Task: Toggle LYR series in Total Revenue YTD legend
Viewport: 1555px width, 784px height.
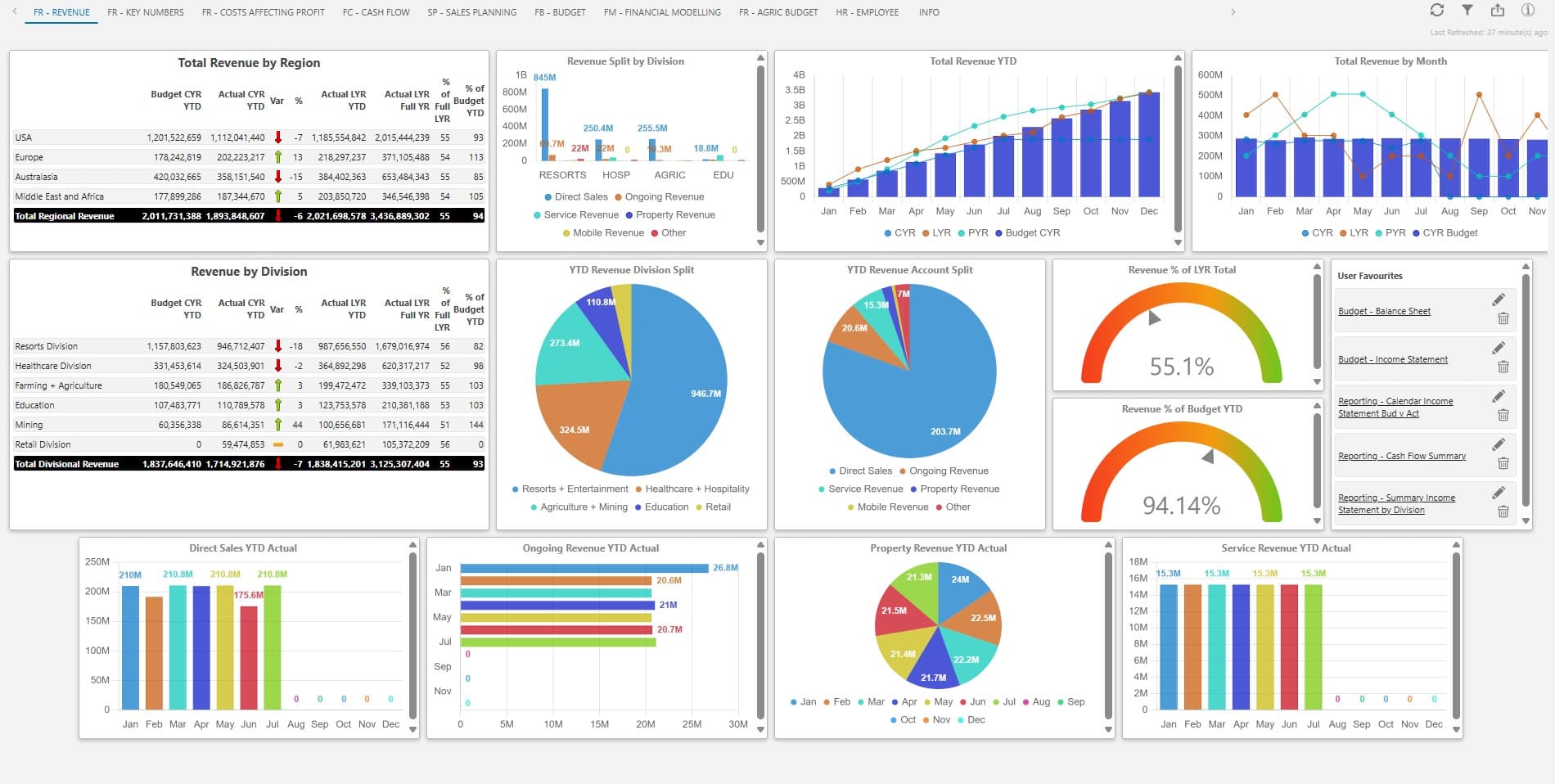Action: [x=936, y=232]
